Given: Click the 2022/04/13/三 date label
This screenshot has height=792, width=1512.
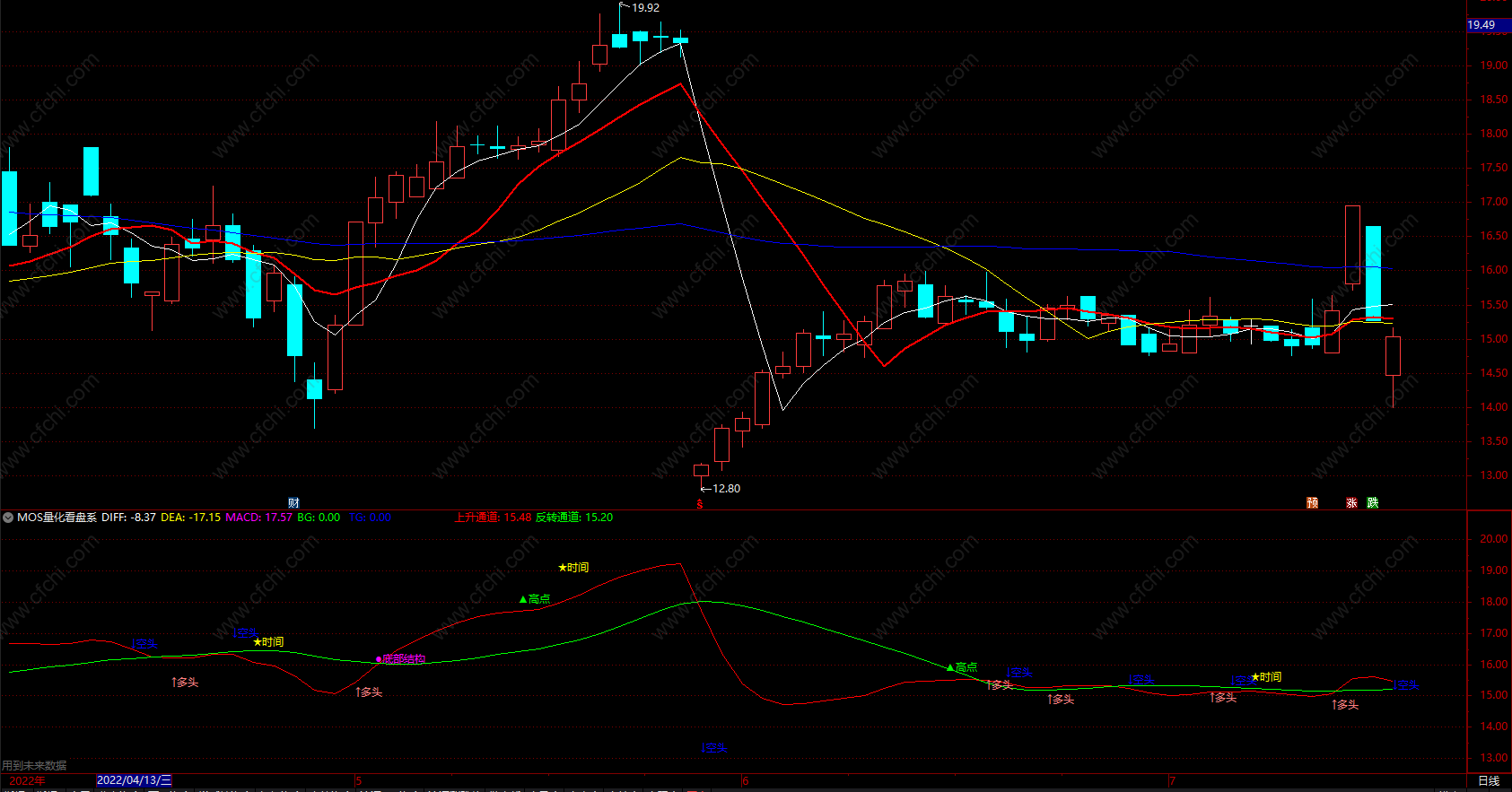Looking at the screenshot, I should click(x=134, y=780).
